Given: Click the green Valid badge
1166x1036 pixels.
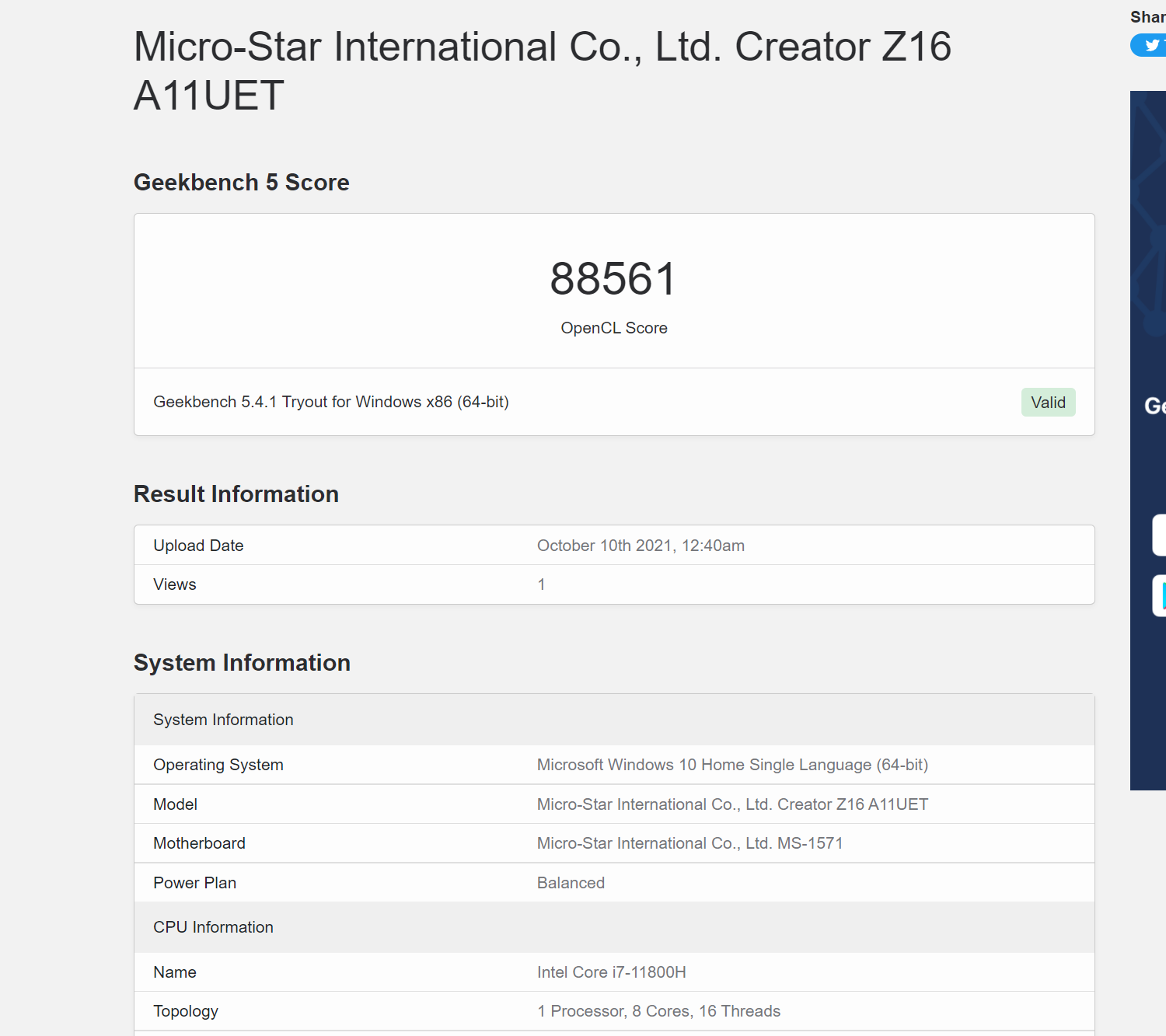Looking at the screenshot, I should [1048, 403].
